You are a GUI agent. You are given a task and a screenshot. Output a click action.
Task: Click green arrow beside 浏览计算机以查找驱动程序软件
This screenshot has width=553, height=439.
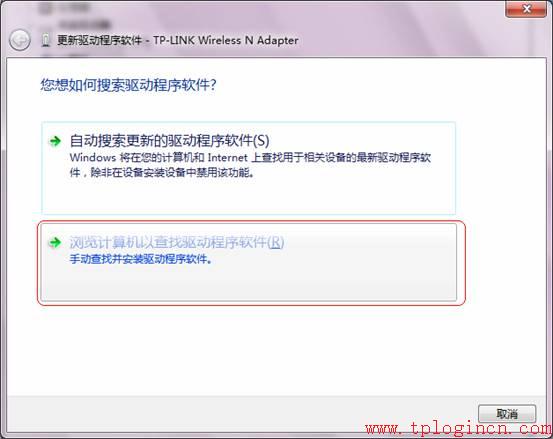(55, 242)
